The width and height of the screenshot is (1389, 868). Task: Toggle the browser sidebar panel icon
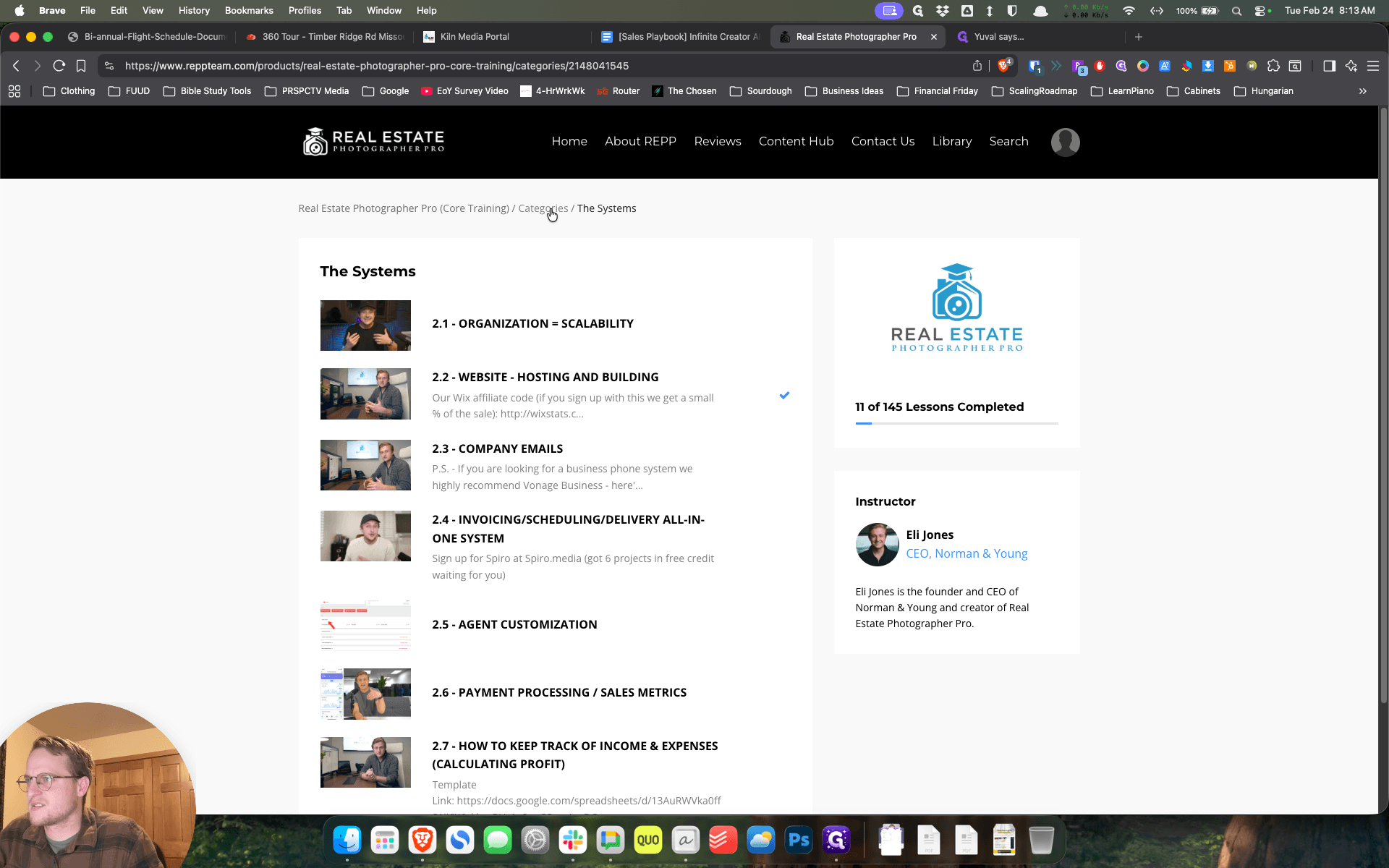tap(1329, 66)
